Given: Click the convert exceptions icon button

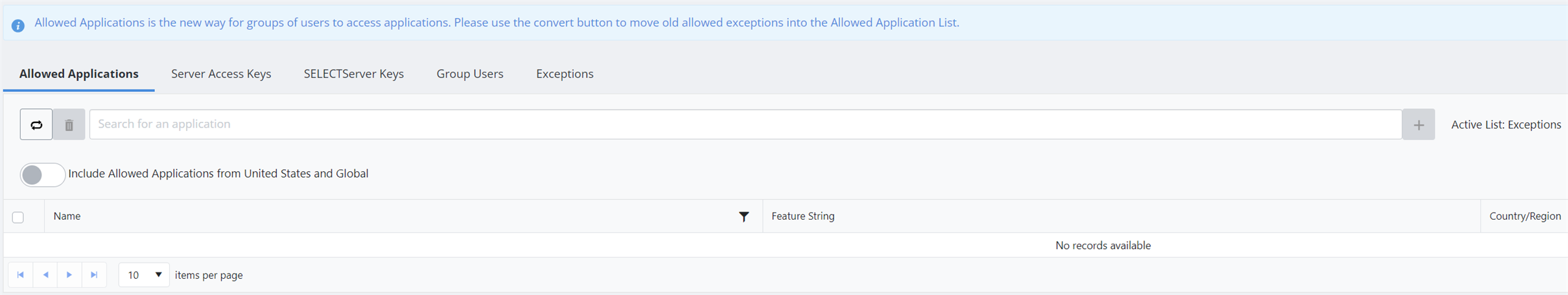Looking at the screenshot, I should coord(36,124).
